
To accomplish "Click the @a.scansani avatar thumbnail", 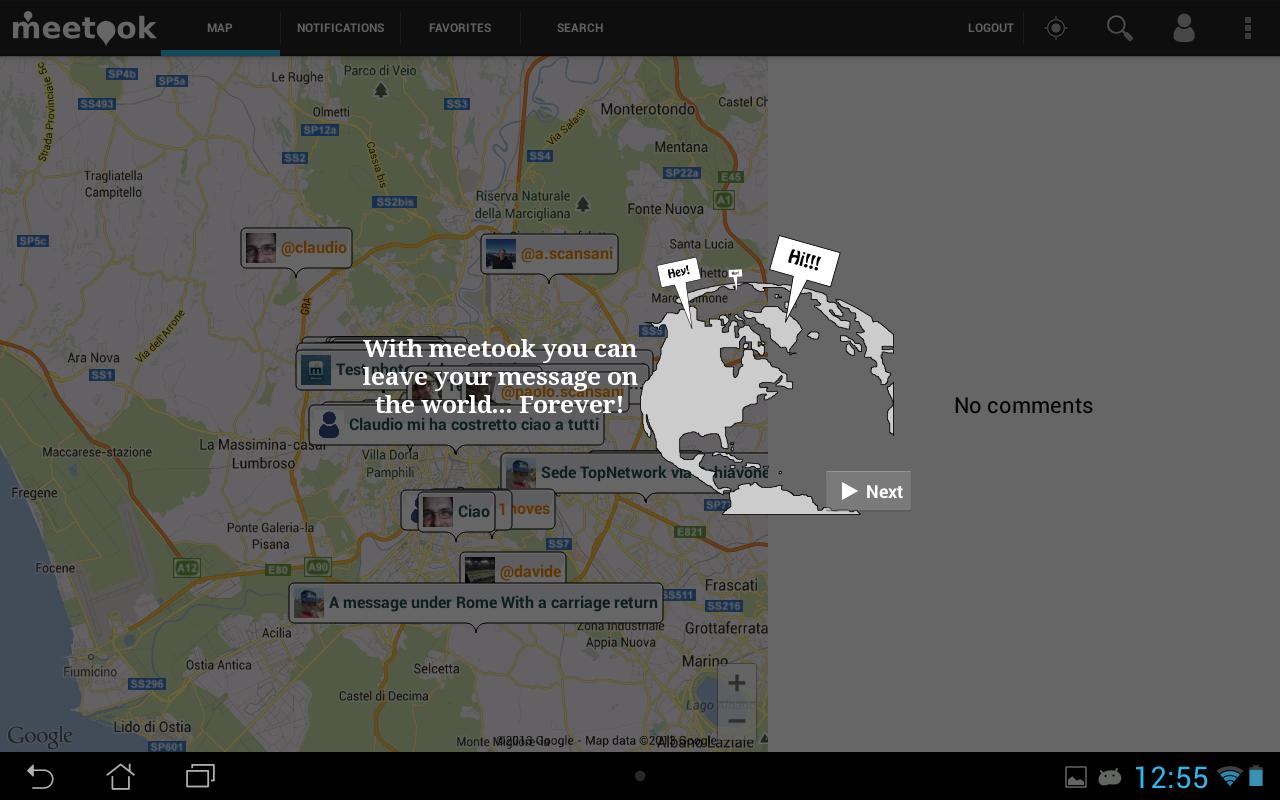I will [501, 254].
